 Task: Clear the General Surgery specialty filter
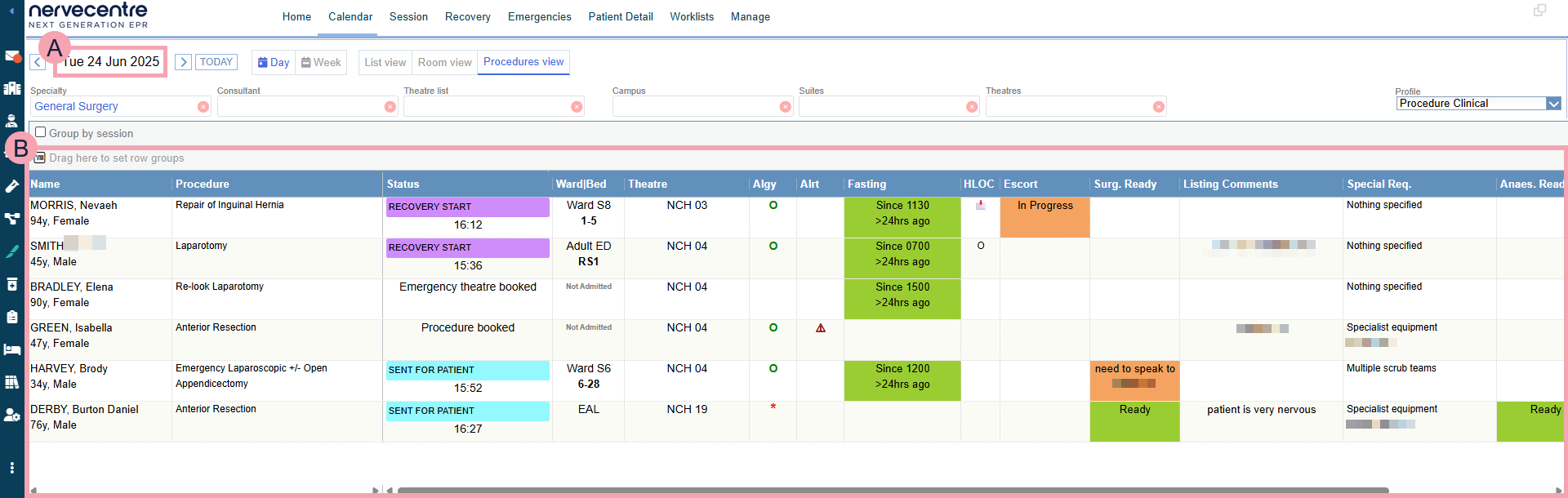click(x=203, y=107)
